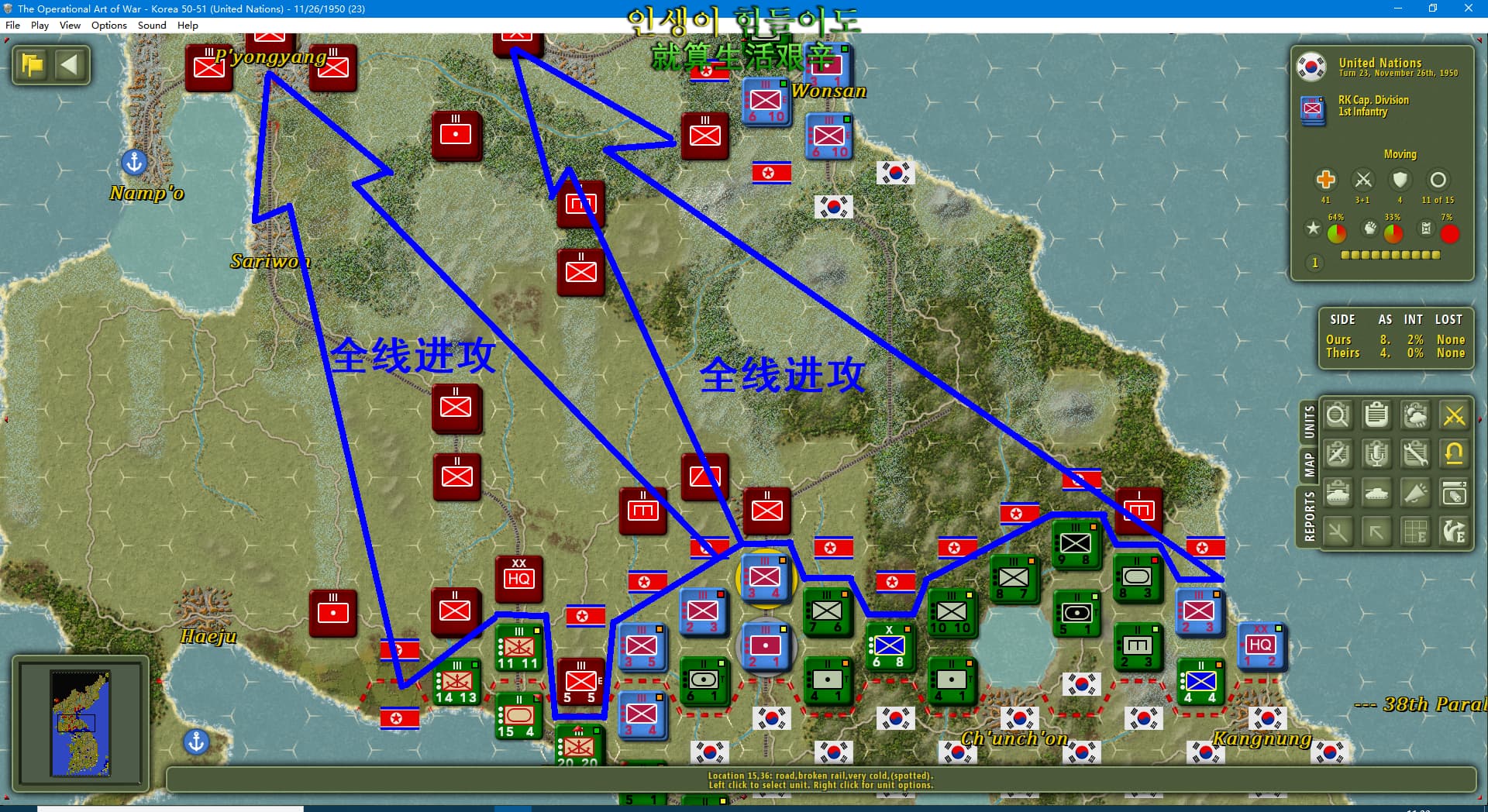Click the yellow undo arrow button

coord(1454,454)
